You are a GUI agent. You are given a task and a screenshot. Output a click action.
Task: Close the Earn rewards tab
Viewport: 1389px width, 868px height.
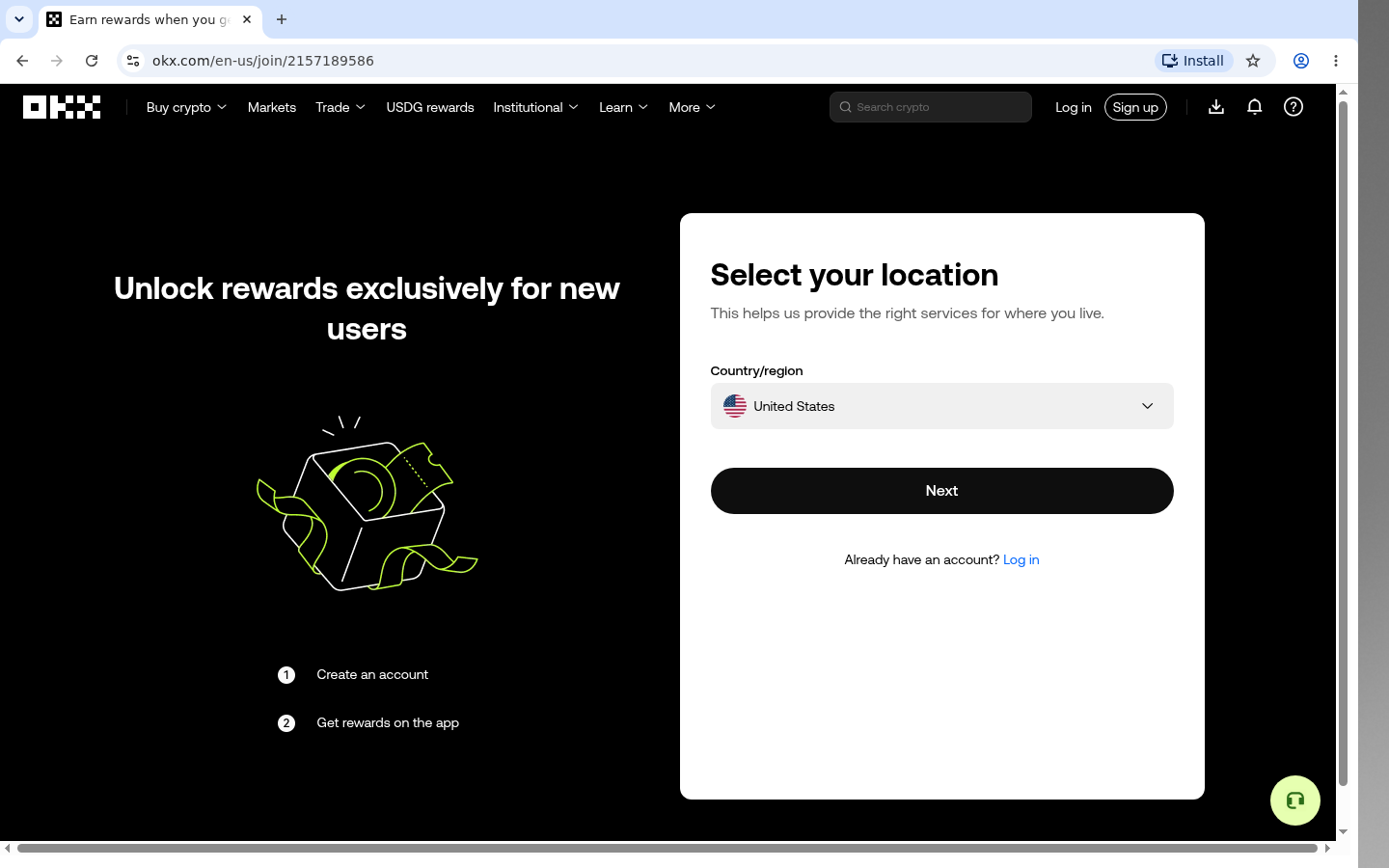247,19
